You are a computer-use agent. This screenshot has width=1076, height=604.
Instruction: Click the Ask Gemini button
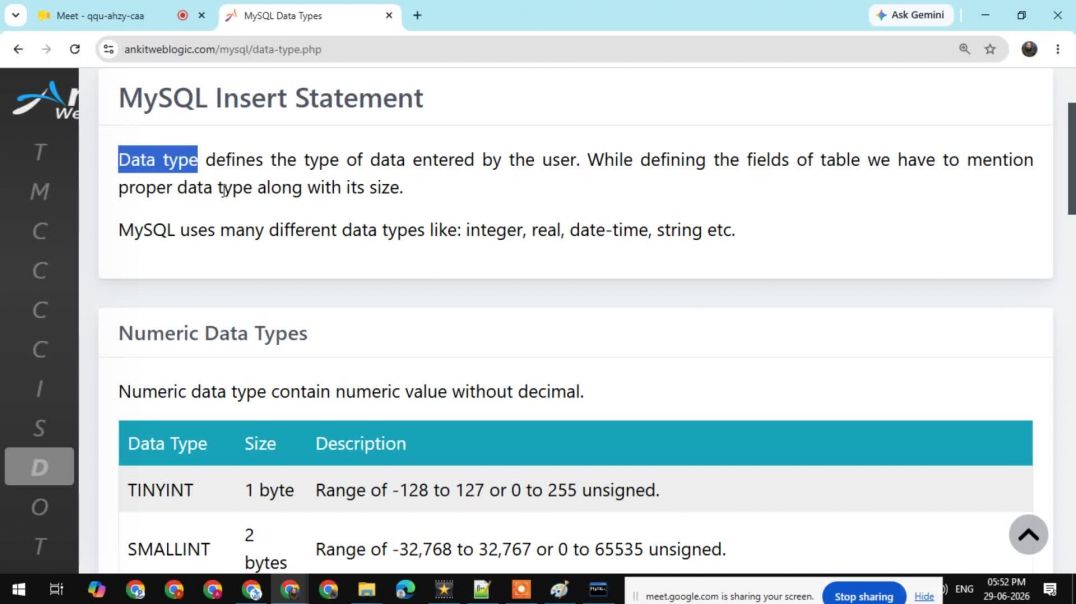point(911,15)
